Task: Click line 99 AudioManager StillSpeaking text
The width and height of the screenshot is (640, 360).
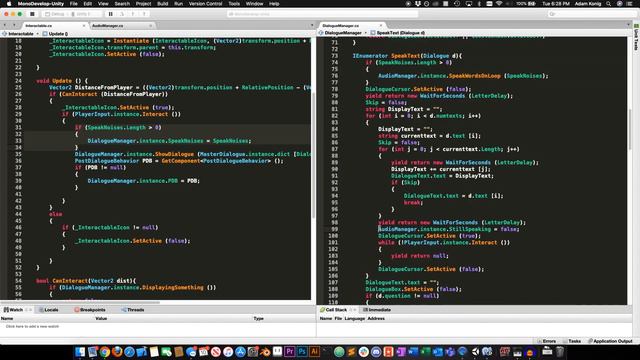Action: pos(449,229)
